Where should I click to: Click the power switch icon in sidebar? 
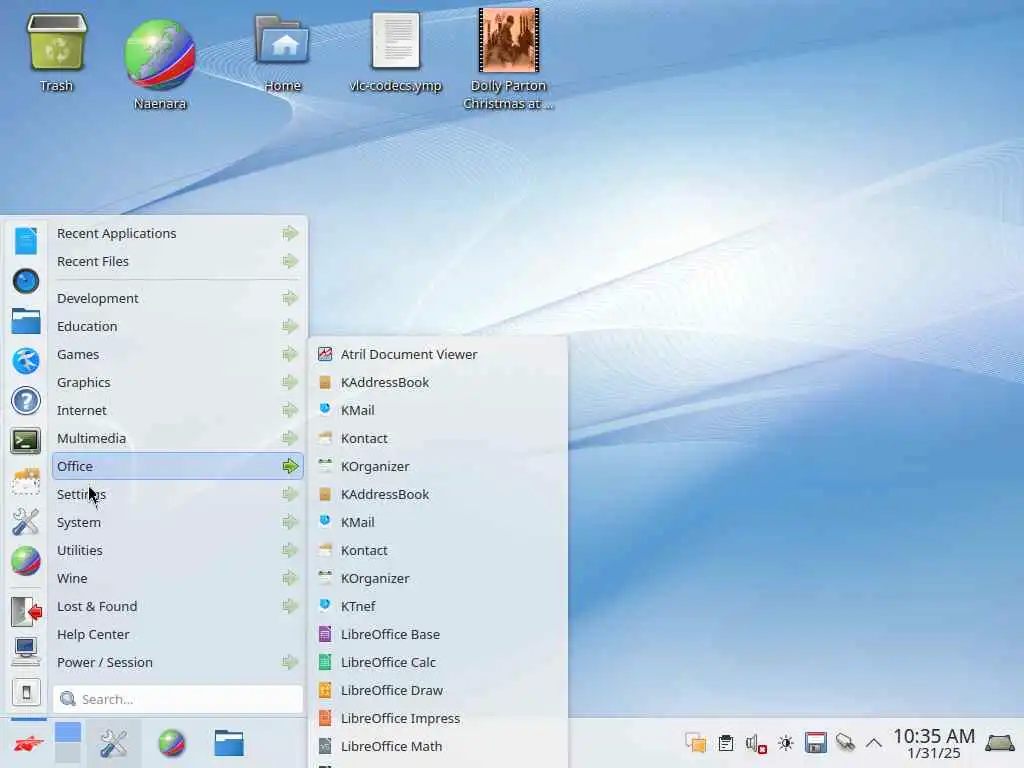pos(26,692)
